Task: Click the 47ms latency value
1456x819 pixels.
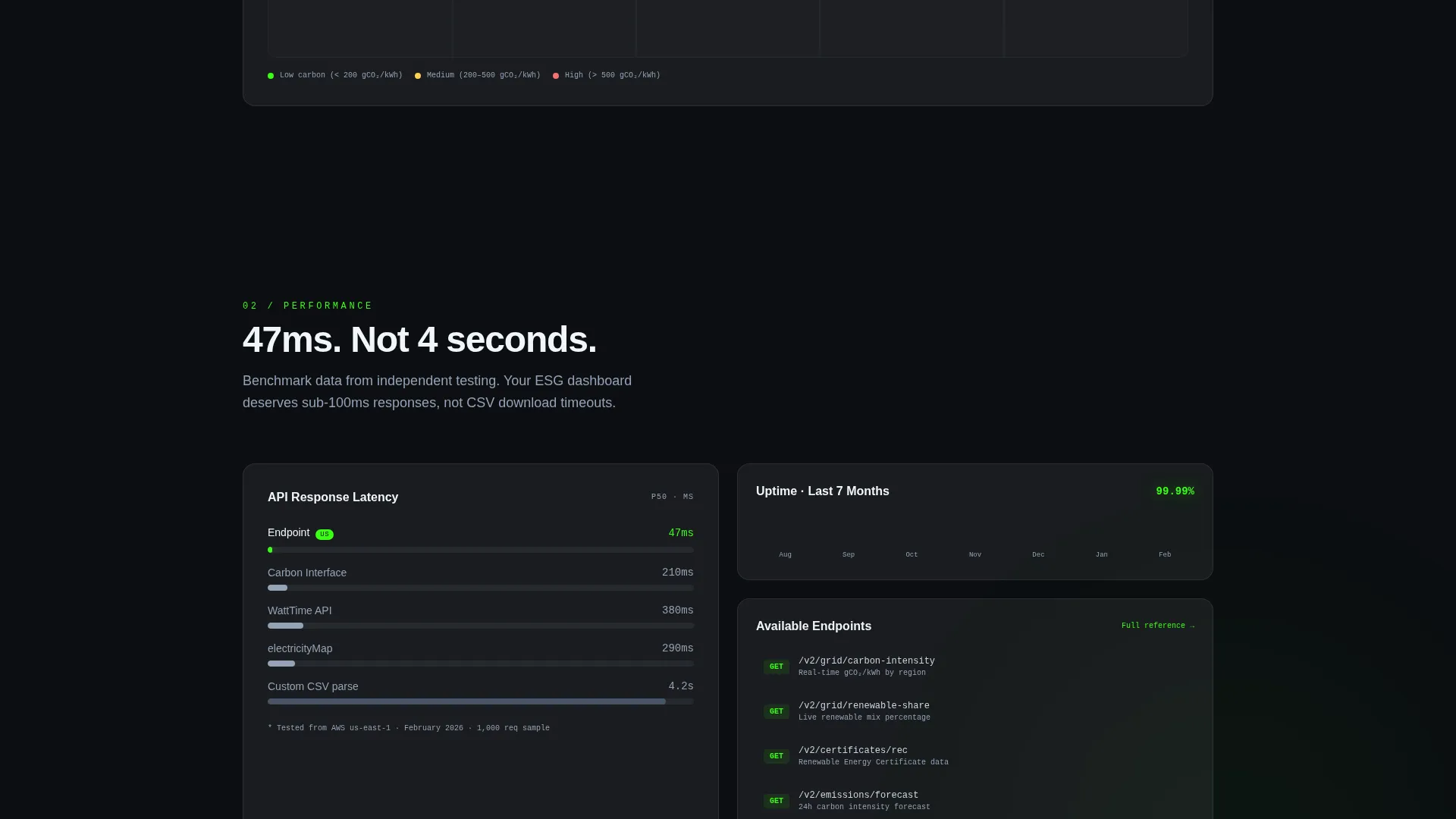Action: pos(681,533)
